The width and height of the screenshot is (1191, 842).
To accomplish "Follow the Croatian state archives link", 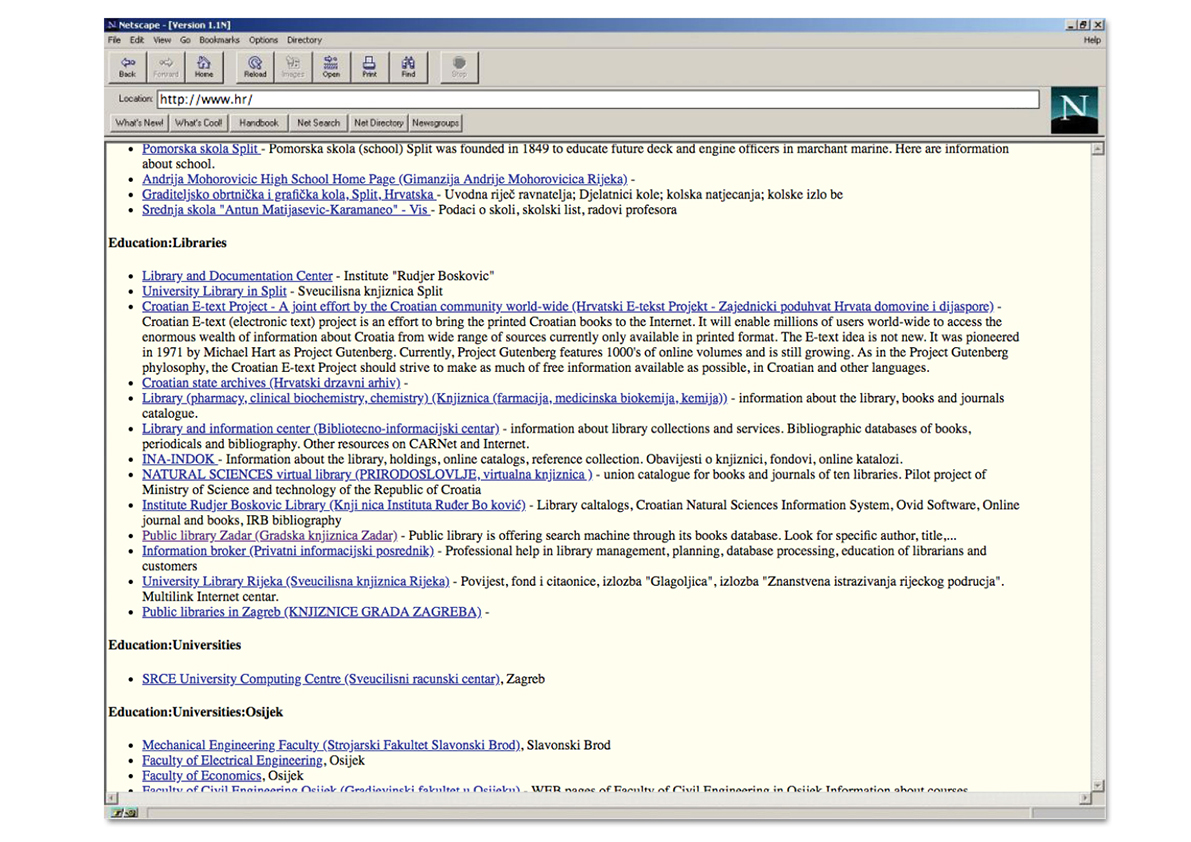I will click(270, 383).
